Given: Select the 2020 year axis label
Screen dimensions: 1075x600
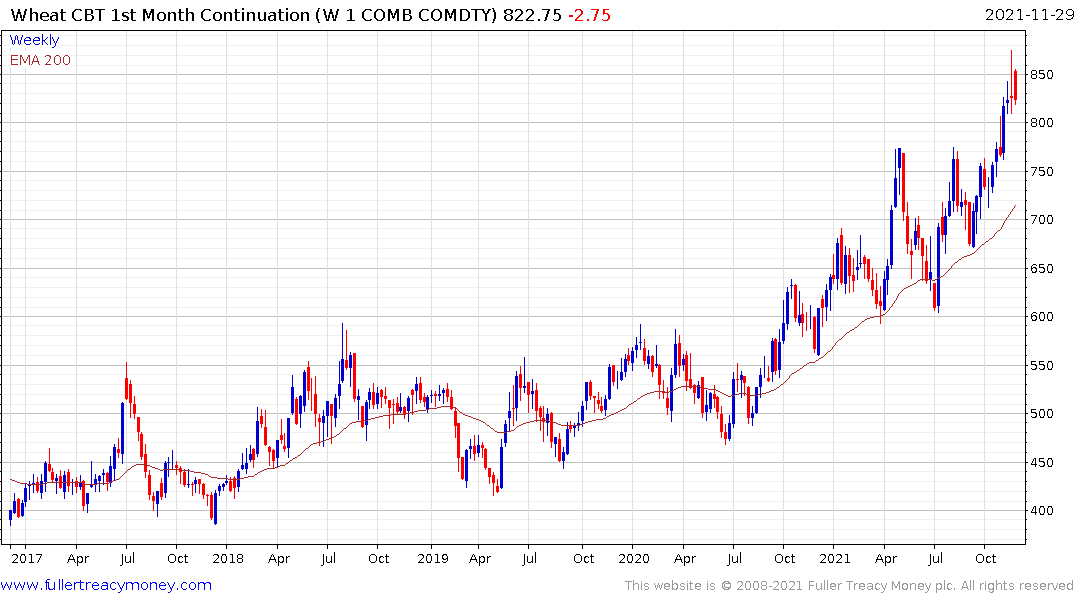Looking at the screenshot, I should [x=633, y=558].
